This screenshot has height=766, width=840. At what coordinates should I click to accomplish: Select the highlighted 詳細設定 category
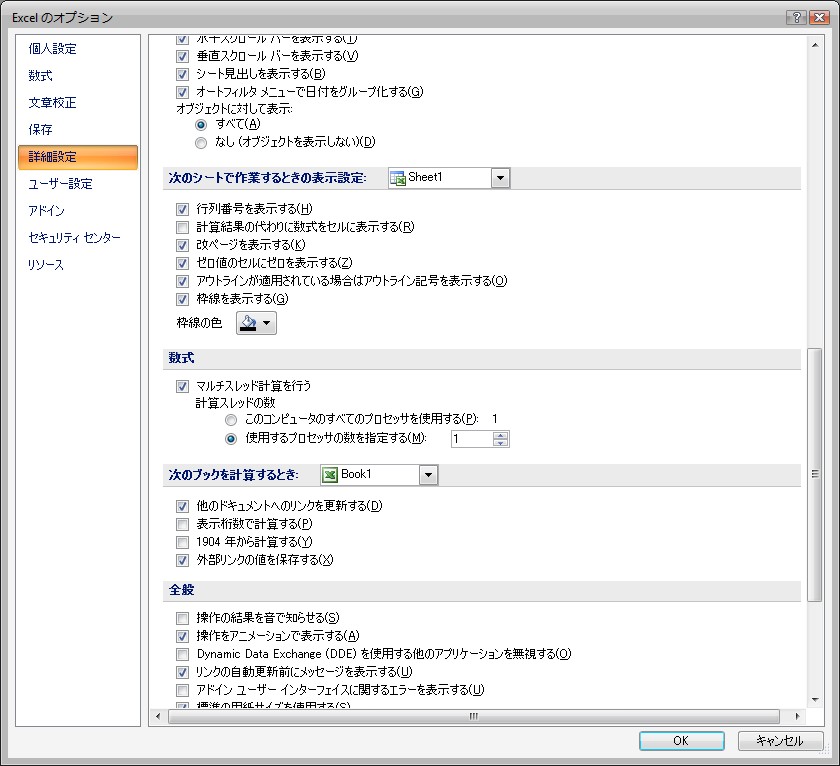click(78, 157)
